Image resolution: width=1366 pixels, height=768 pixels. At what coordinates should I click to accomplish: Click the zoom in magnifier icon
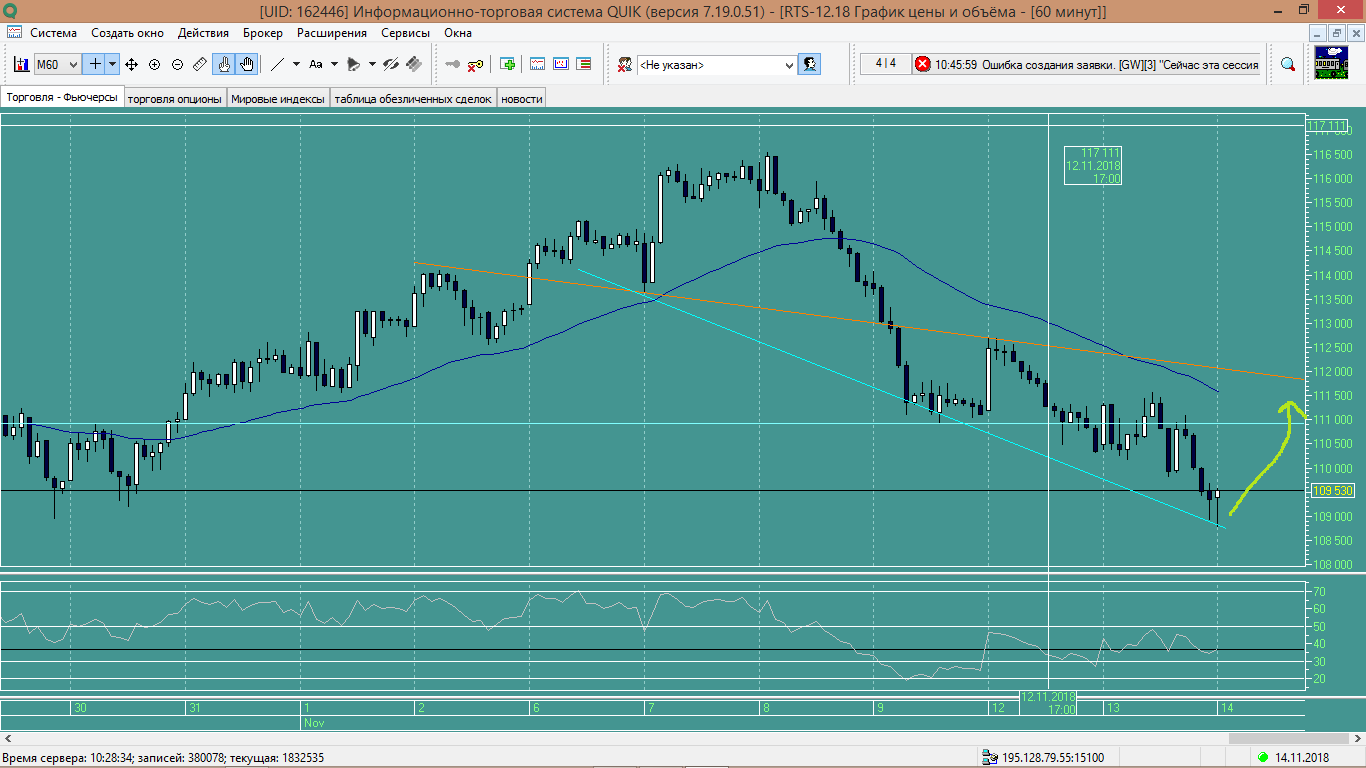pos(154,64)
